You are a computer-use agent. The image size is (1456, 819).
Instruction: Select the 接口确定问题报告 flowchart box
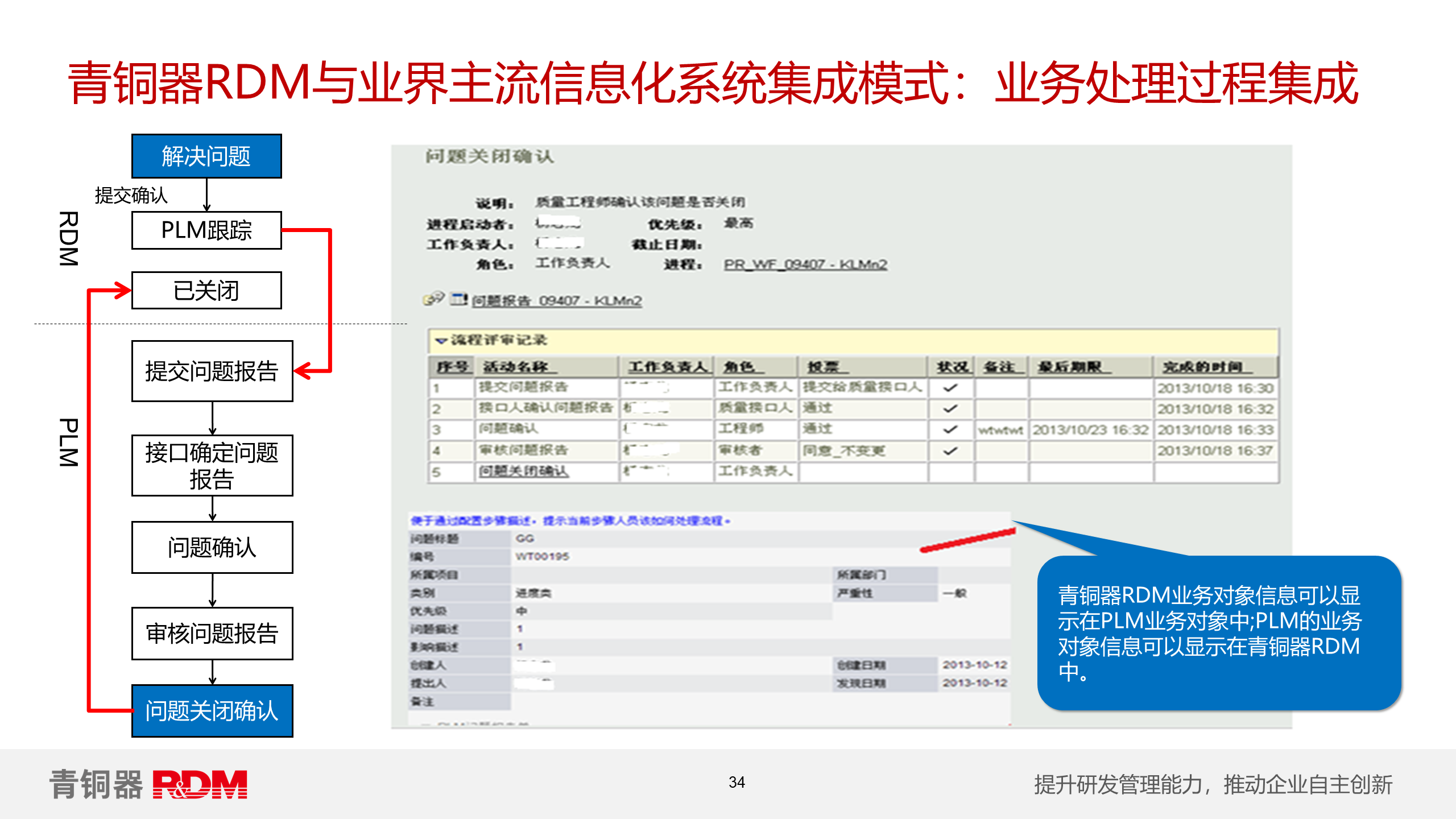tap(212, 465)
